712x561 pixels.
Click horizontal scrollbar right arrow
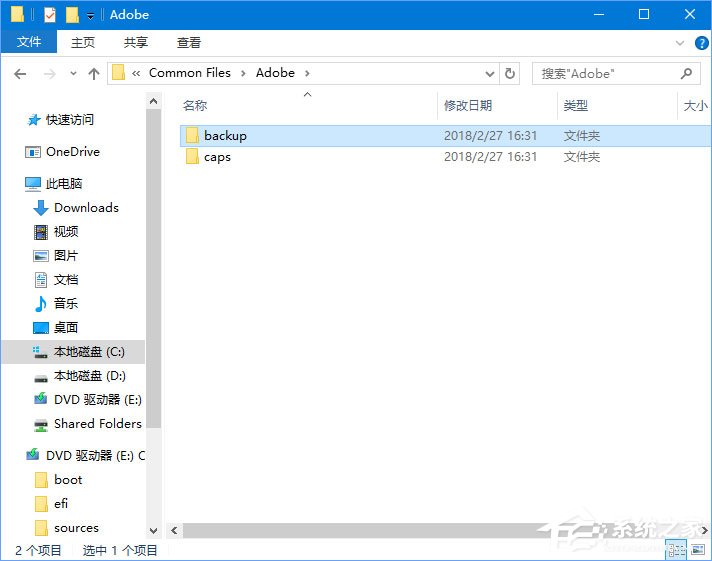click(x=704, y=530)
